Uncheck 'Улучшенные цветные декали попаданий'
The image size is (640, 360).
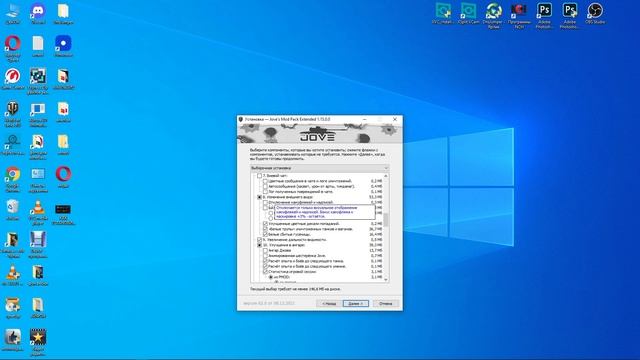point(265,224)
